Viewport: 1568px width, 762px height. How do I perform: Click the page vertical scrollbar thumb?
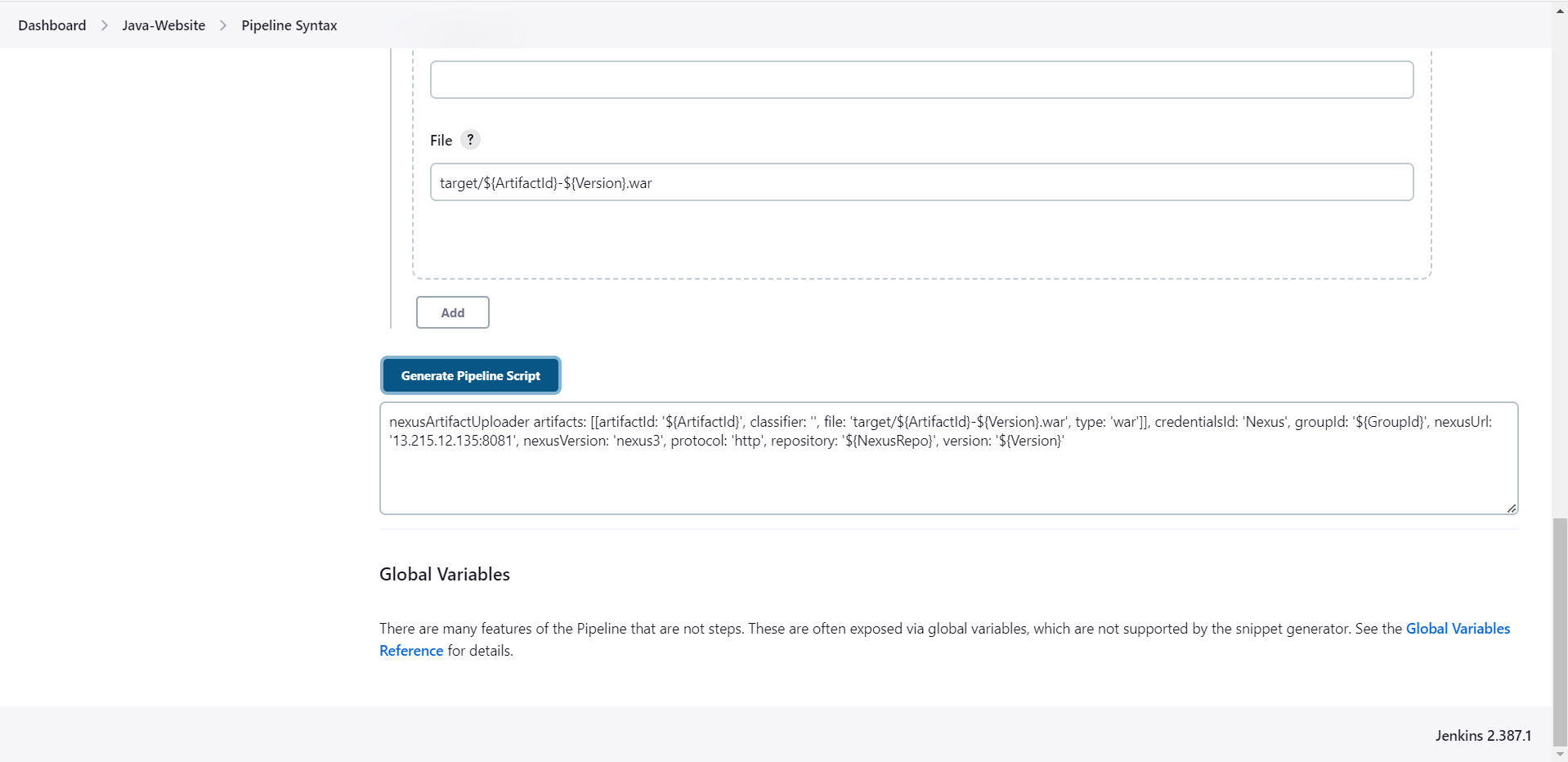point(1560,631)
